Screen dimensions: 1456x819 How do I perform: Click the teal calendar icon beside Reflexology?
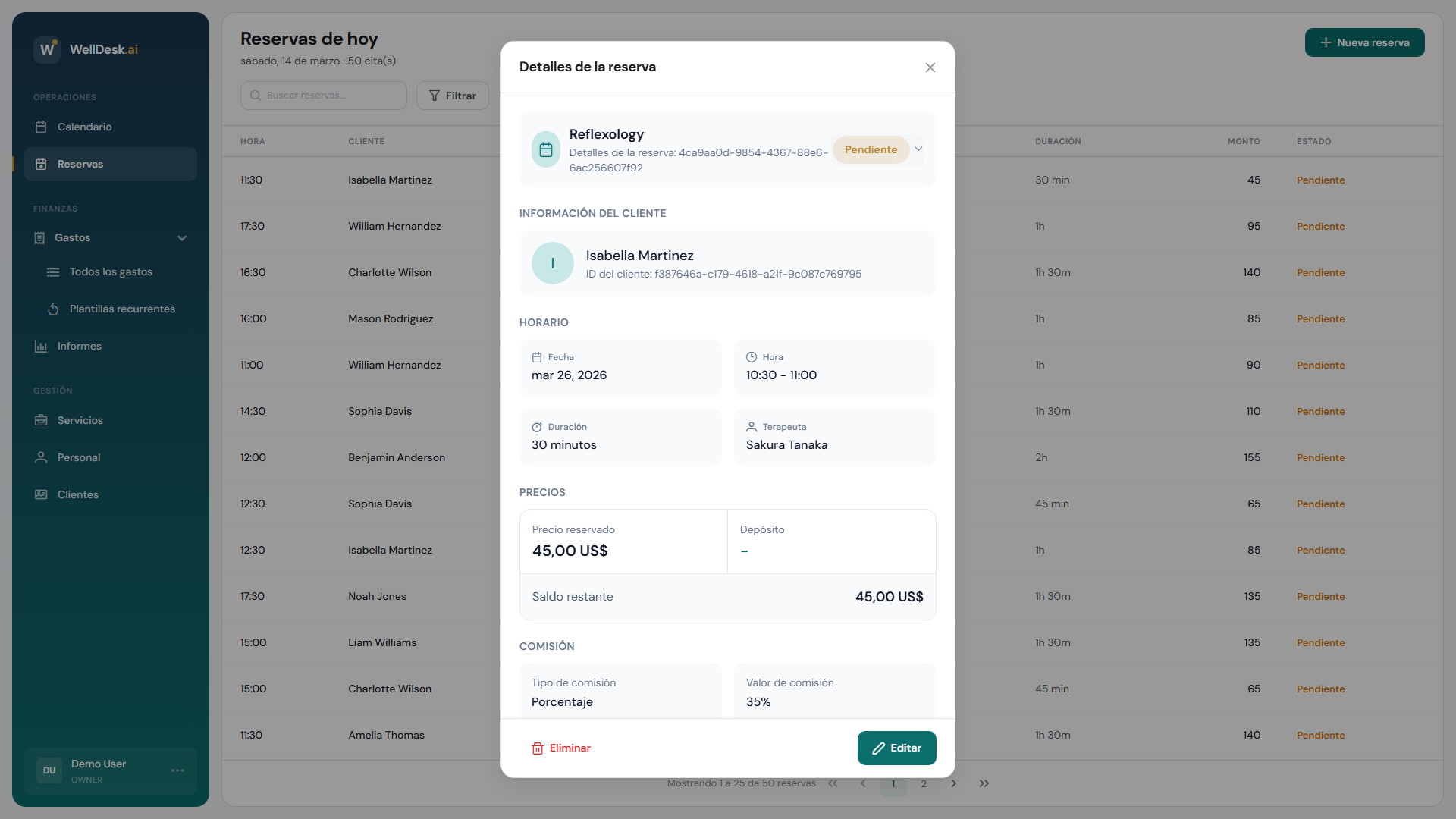(545, 150)
